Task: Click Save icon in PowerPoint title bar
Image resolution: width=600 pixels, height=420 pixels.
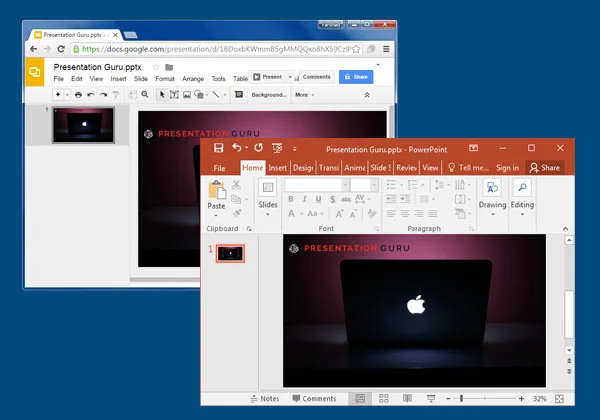Action: tap(218, 148)
